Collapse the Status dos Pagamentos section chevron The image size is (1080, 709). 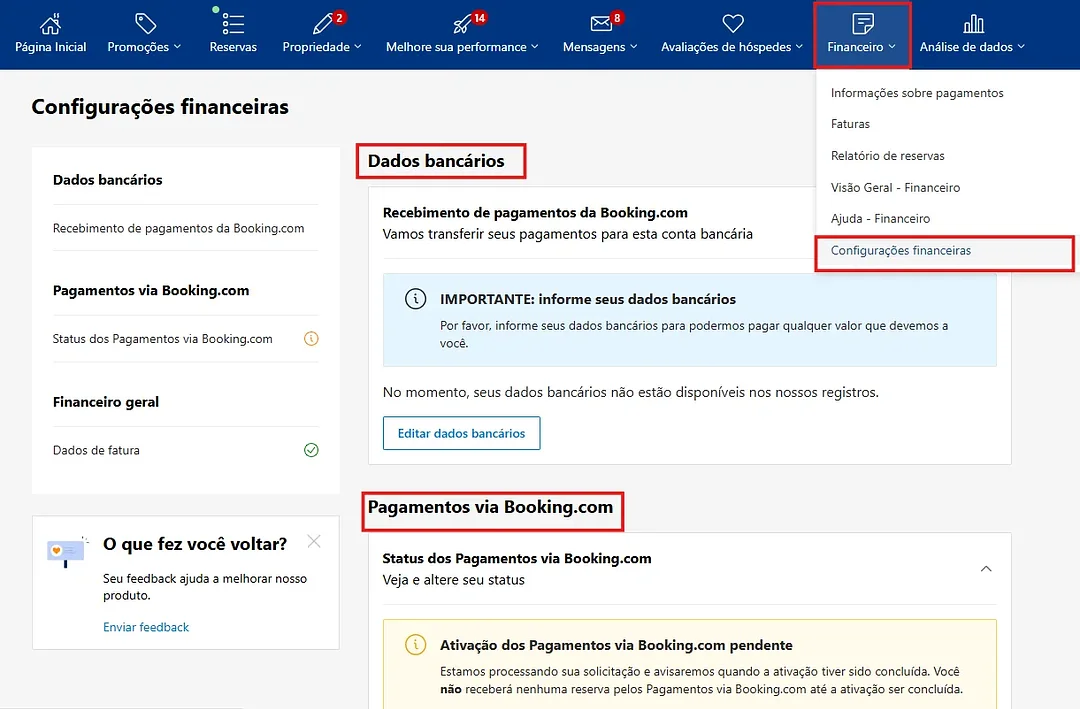(x=986, y=568)
